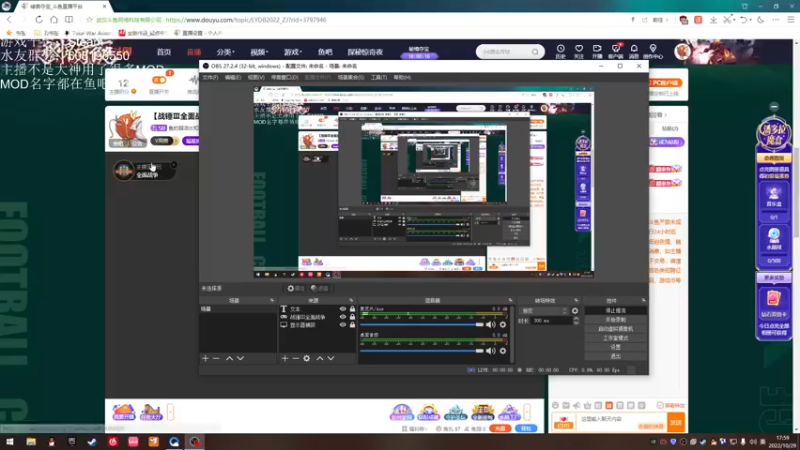Open the Douyu client download icon
The height and width of the screenshot is (450, 800).
(616, 52)
